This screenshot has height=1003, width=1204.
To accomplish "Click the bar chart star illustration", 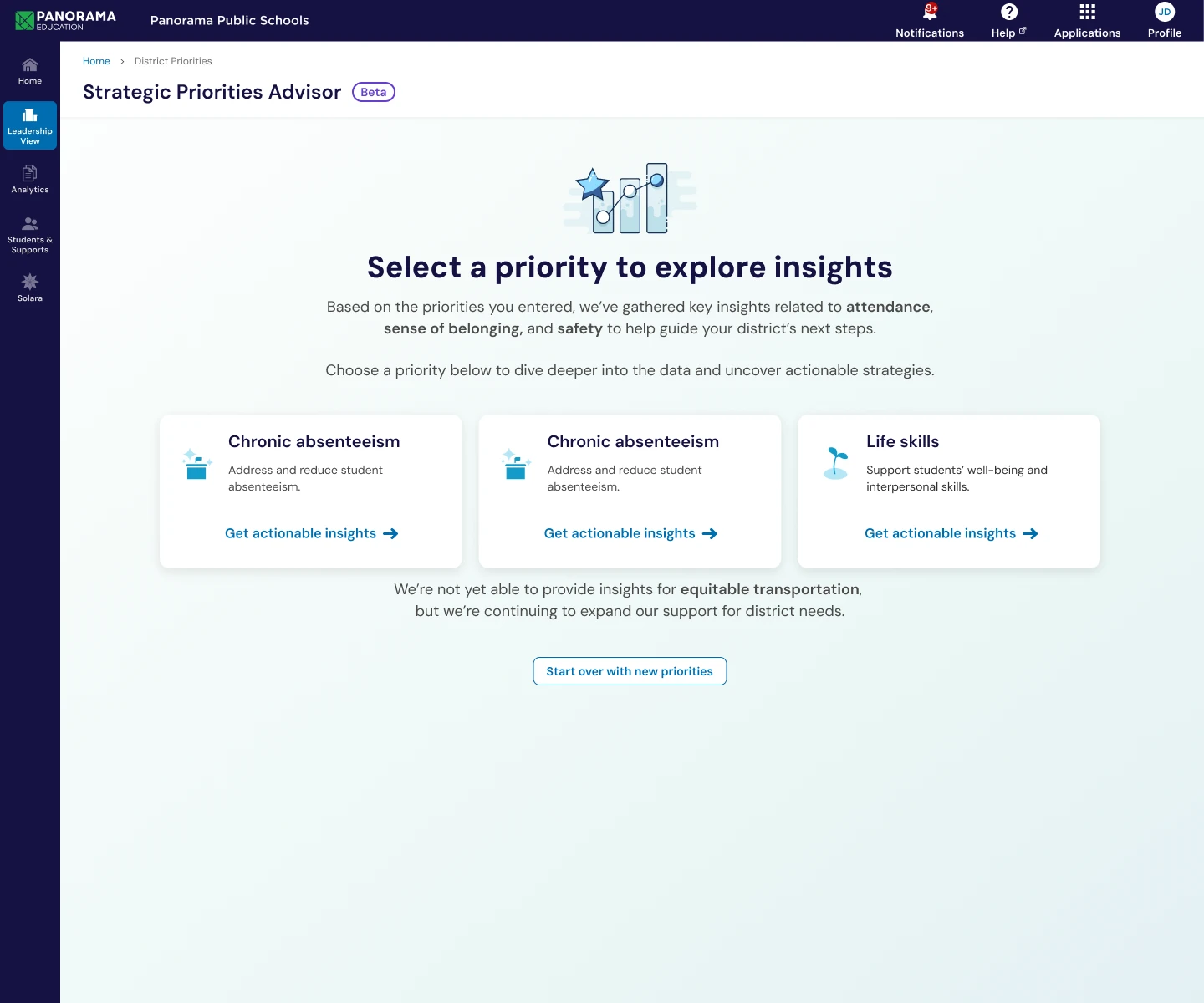I will 630,198.
